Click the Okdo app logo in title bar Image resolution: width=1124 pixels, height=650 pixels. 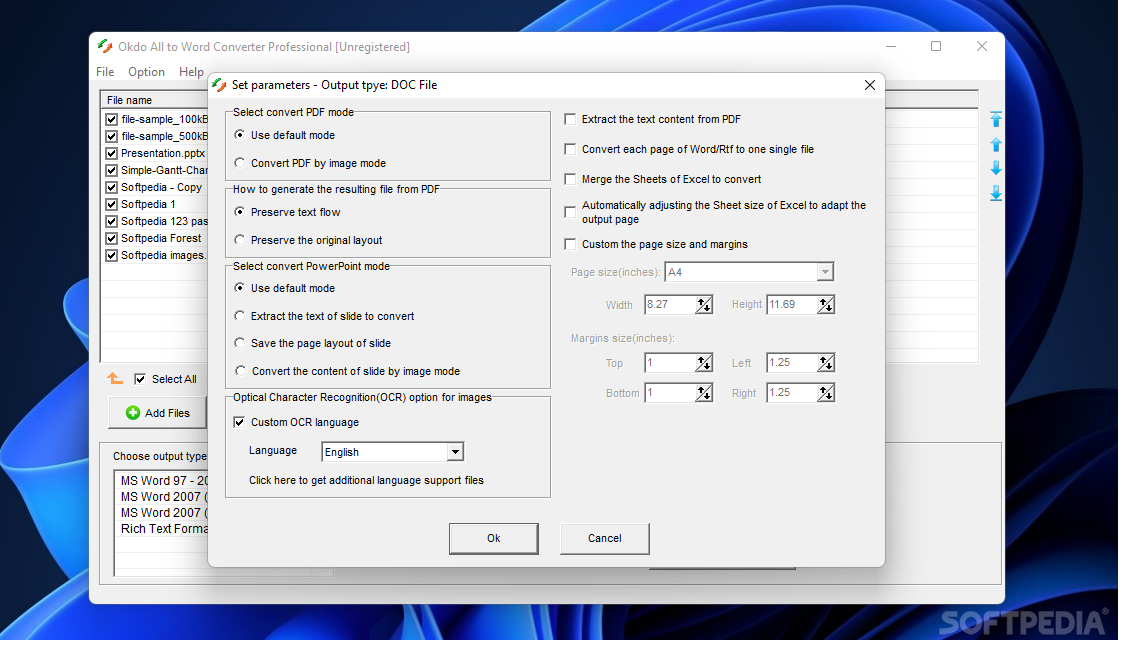tap(105, 47)
